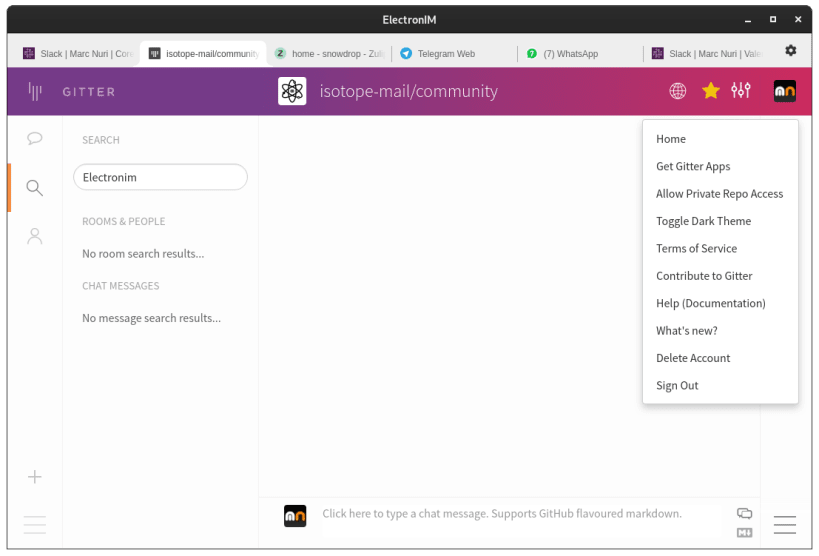Open ElectronIM settings gear icon
Viewport: 819px width, 556px height.
tap(791, 50)
